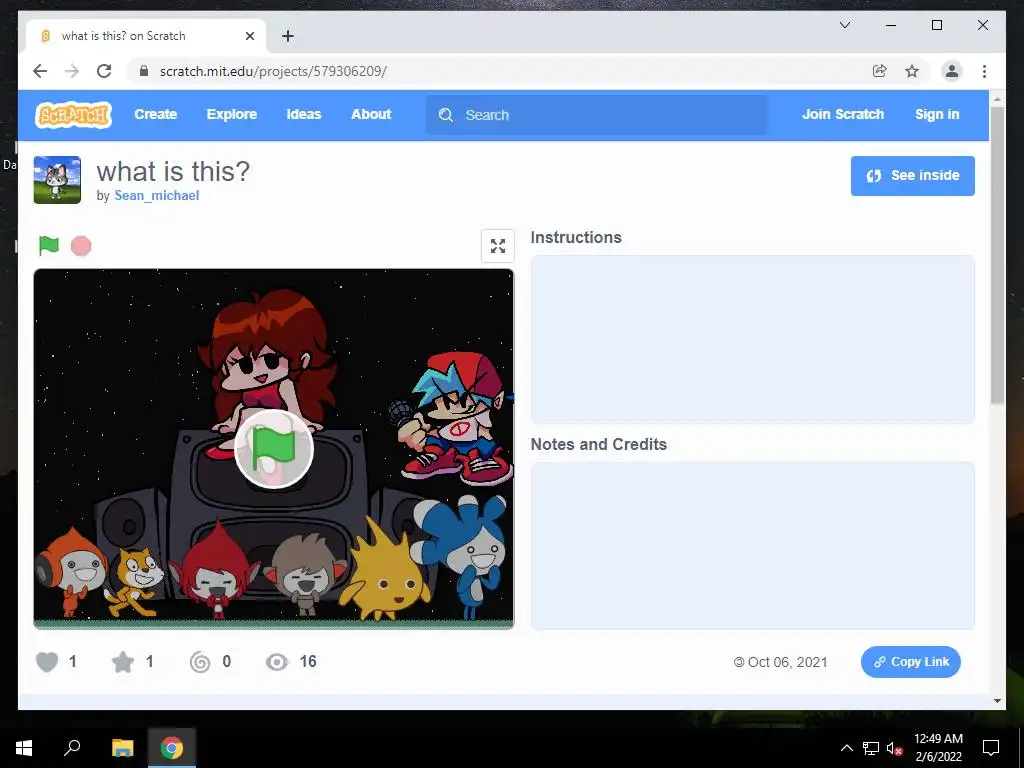
Task: Open the Create menu item
Action: 155,114
